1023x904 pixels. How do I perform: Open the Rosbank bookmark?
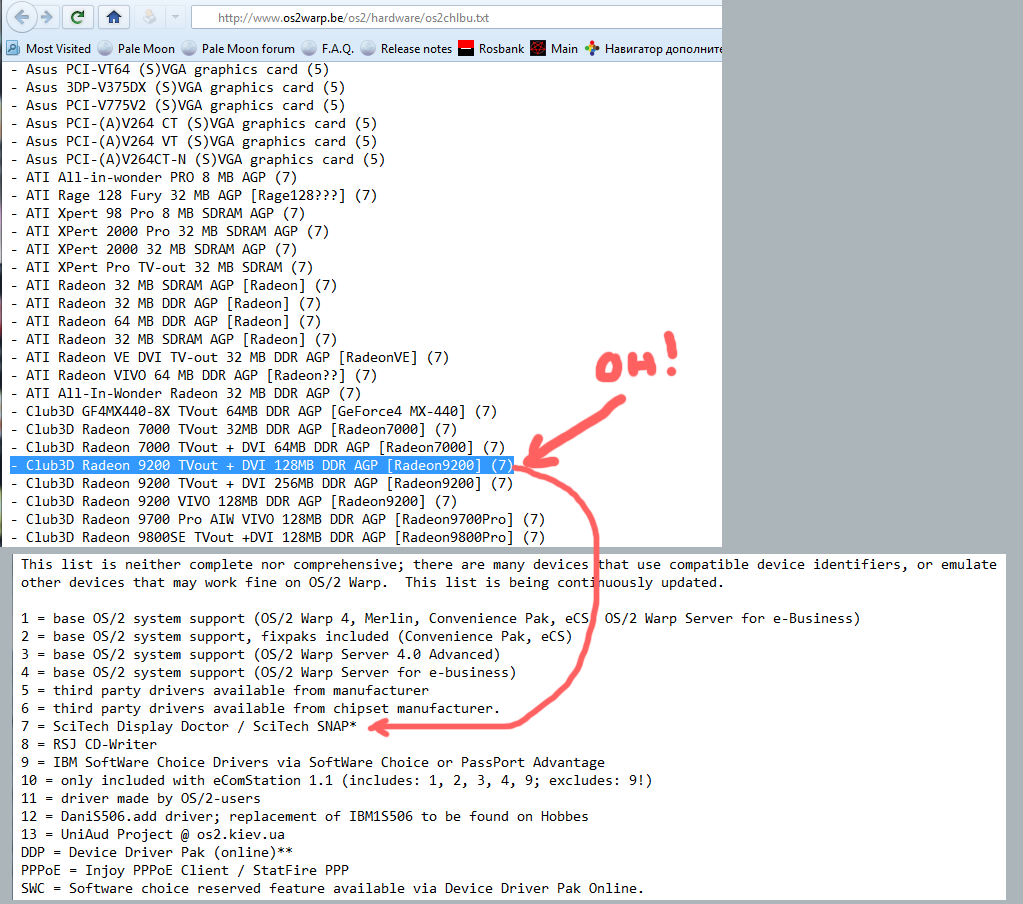tap(491, 48)
